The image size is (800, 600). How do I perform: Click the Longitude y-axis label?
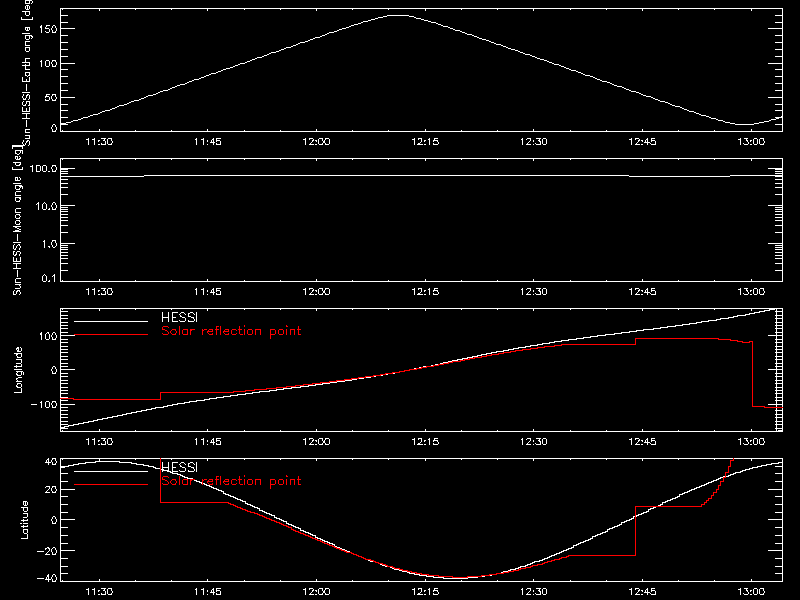(x=18, y=370)
